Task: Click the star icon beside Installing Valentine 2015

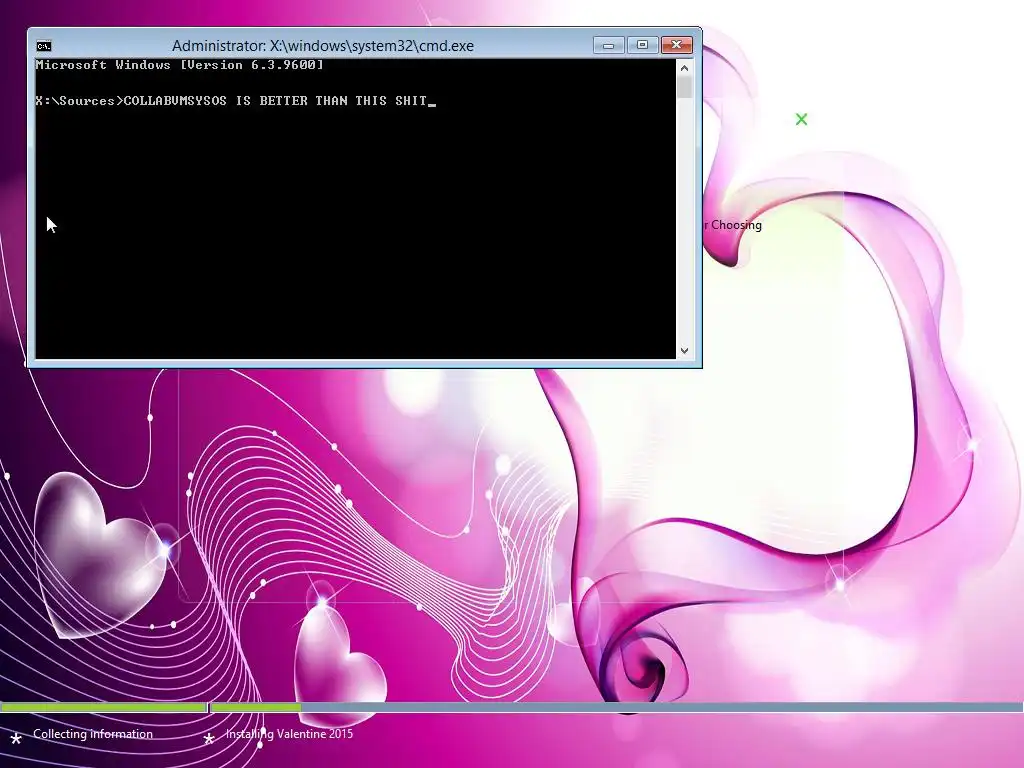Action: [209, 739]
